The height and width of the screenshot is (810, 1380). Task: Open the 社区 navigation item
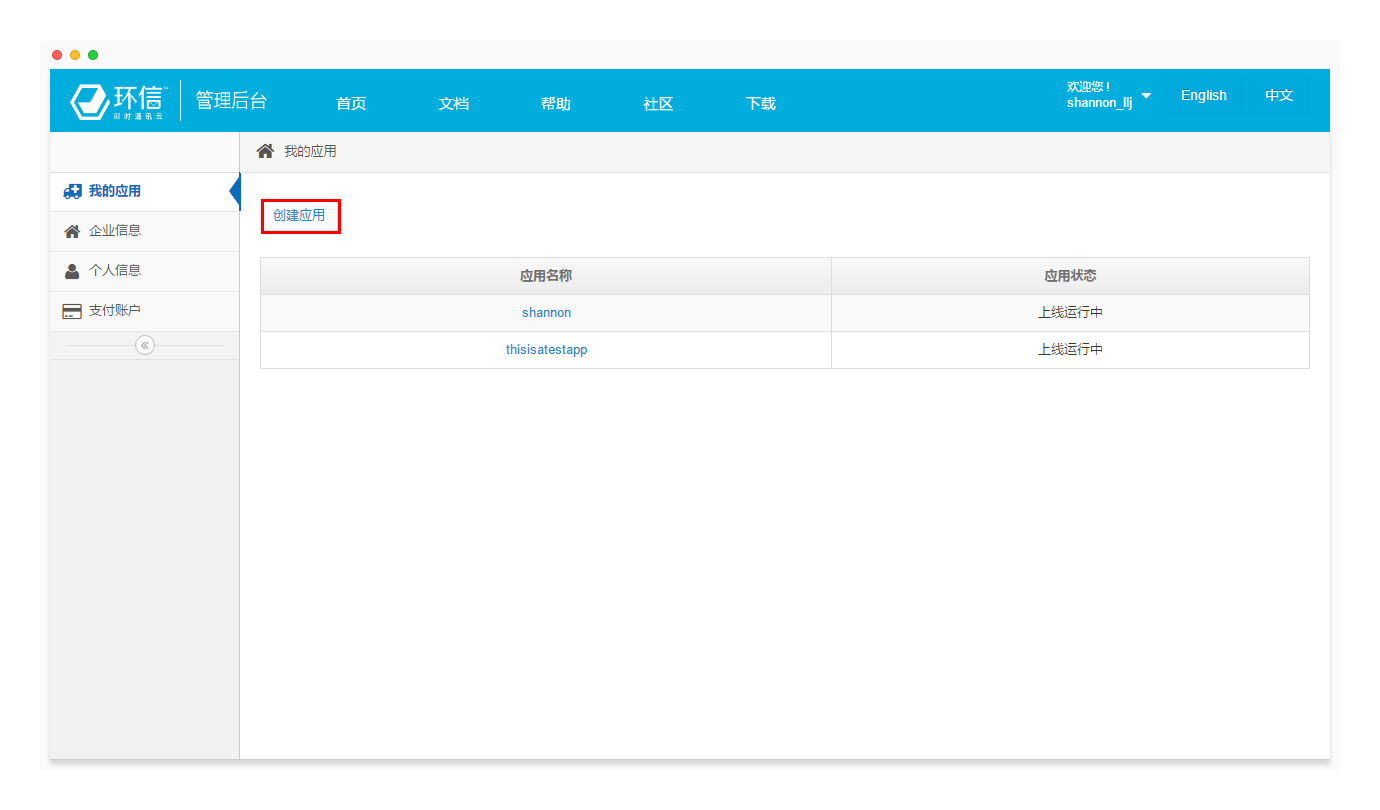click(658, 103)
